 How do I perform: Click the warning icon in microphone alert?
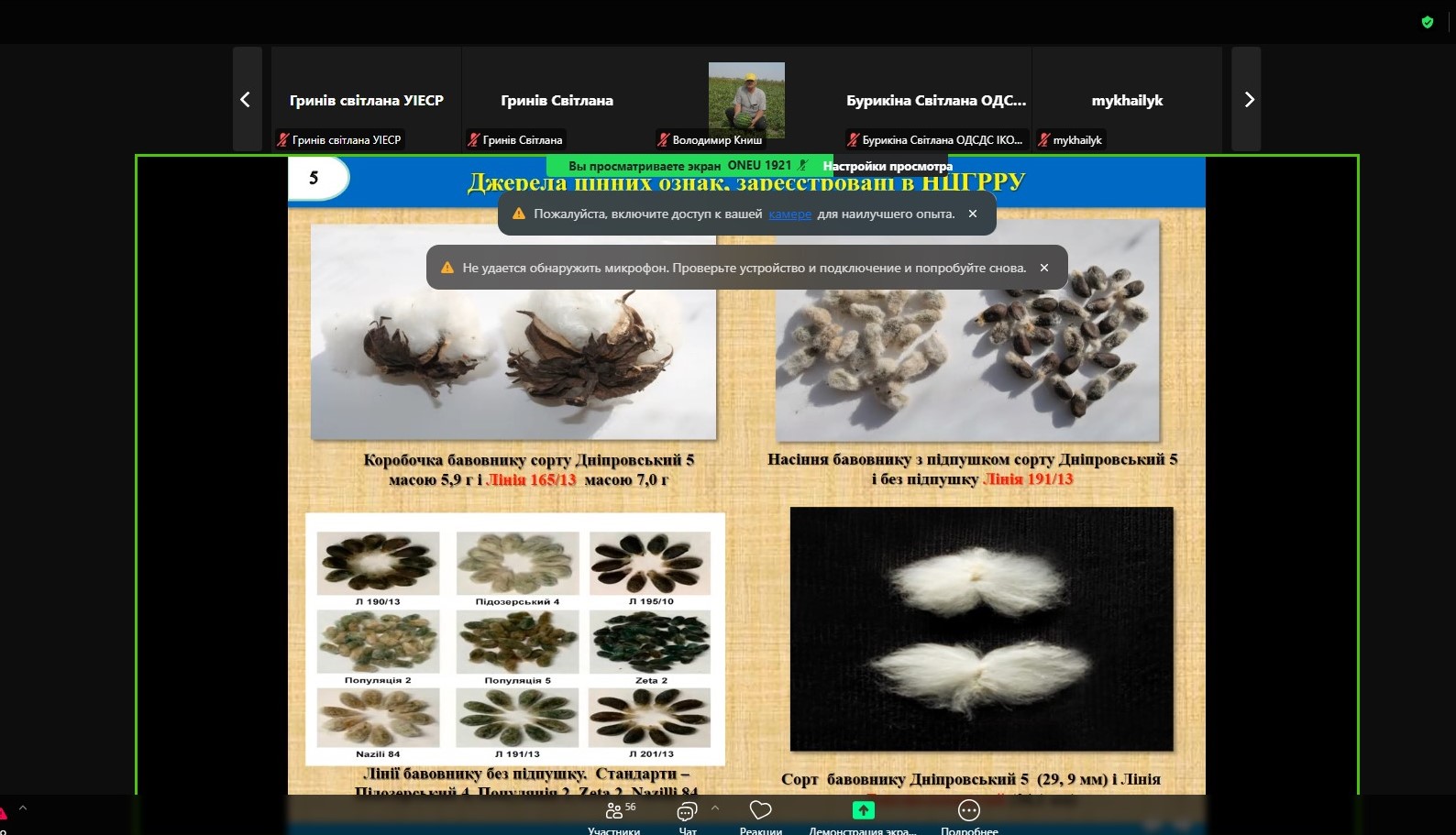point(447,268)
